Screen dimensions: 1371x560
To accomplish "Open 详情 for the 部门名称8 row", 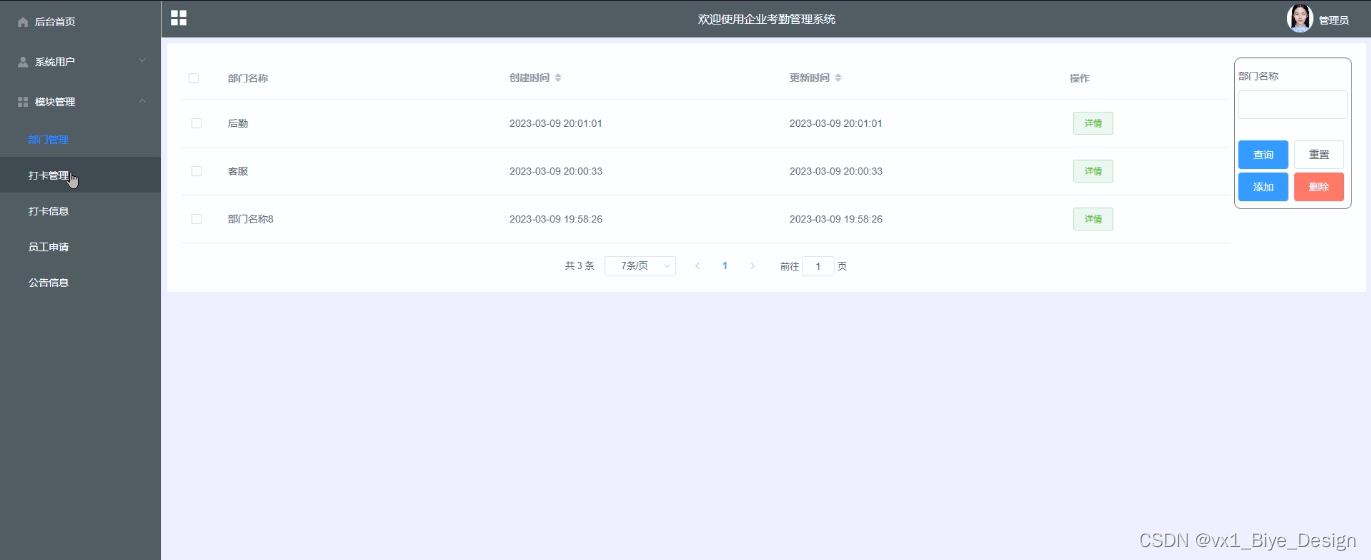I will (1093, 219).
